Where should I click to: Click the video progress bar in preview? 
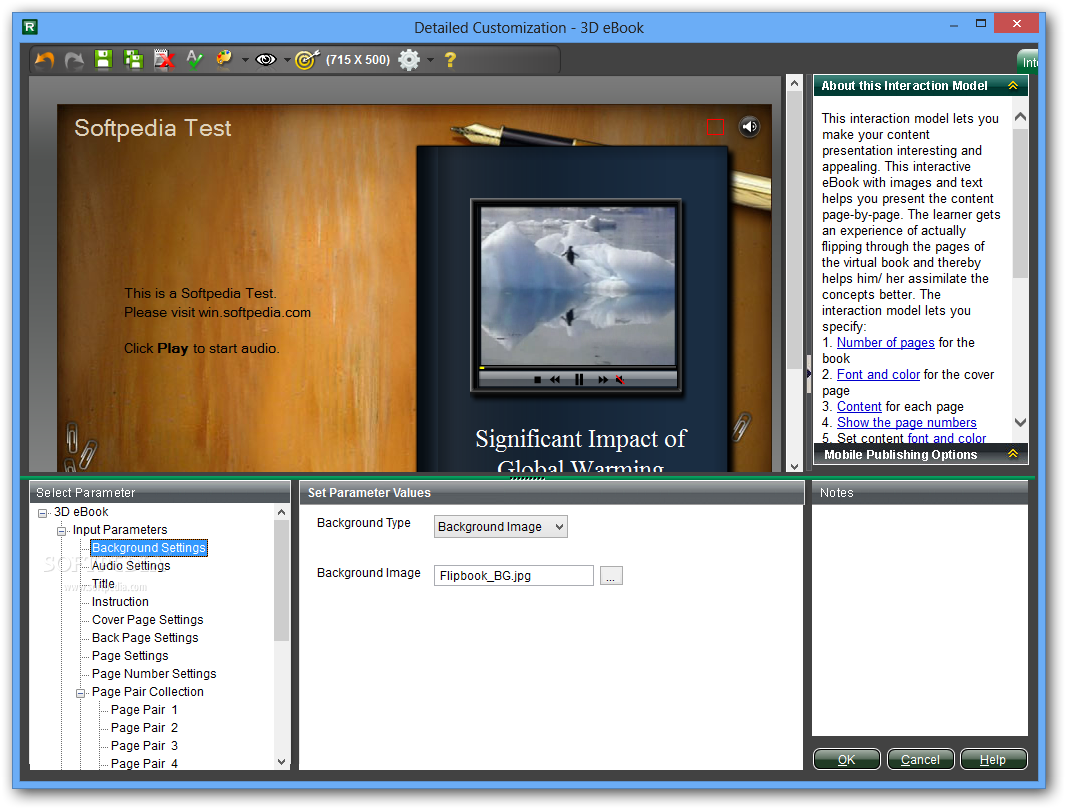pos(578,368)
